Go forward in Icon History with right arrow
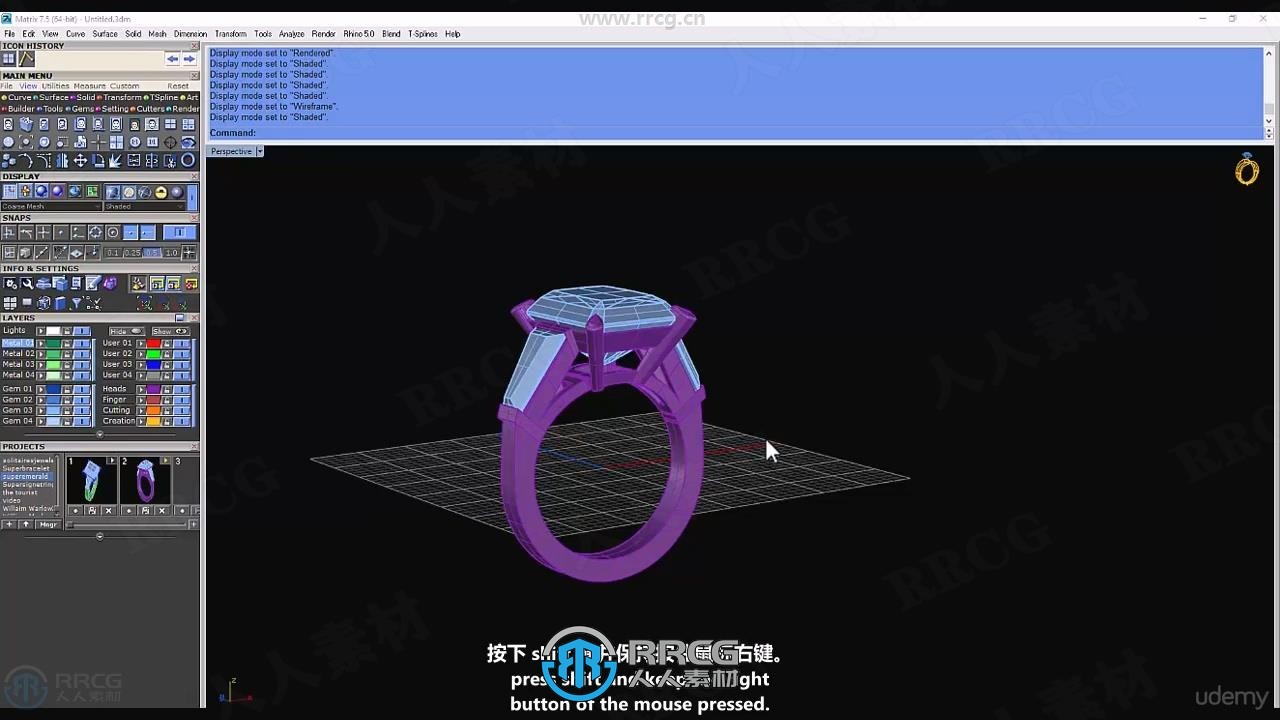This screenshot has width=1280, height=720. click(x=189, y=59)
